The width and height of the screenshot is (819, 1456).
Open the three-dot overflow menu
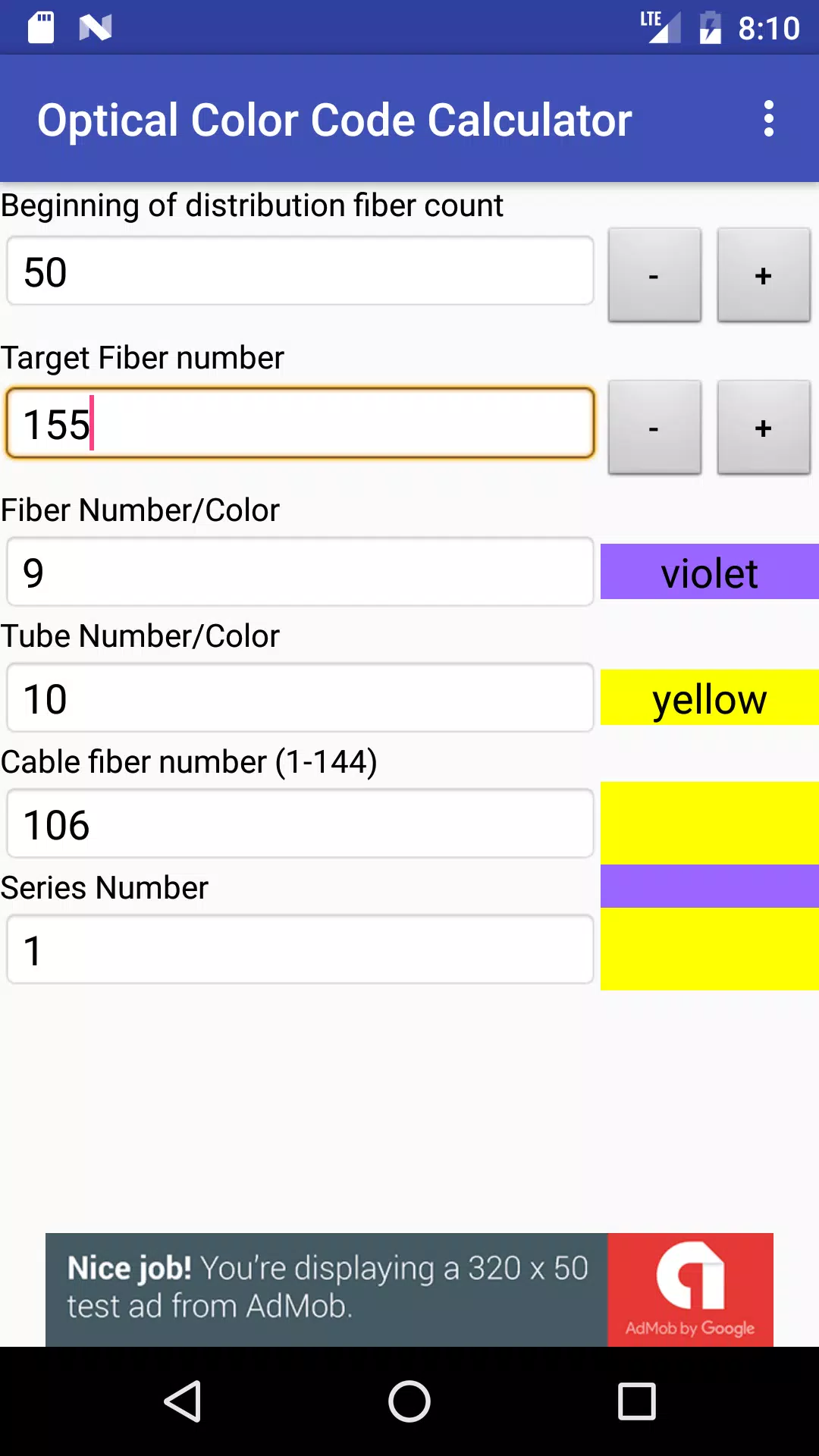(x=769, y=119)
